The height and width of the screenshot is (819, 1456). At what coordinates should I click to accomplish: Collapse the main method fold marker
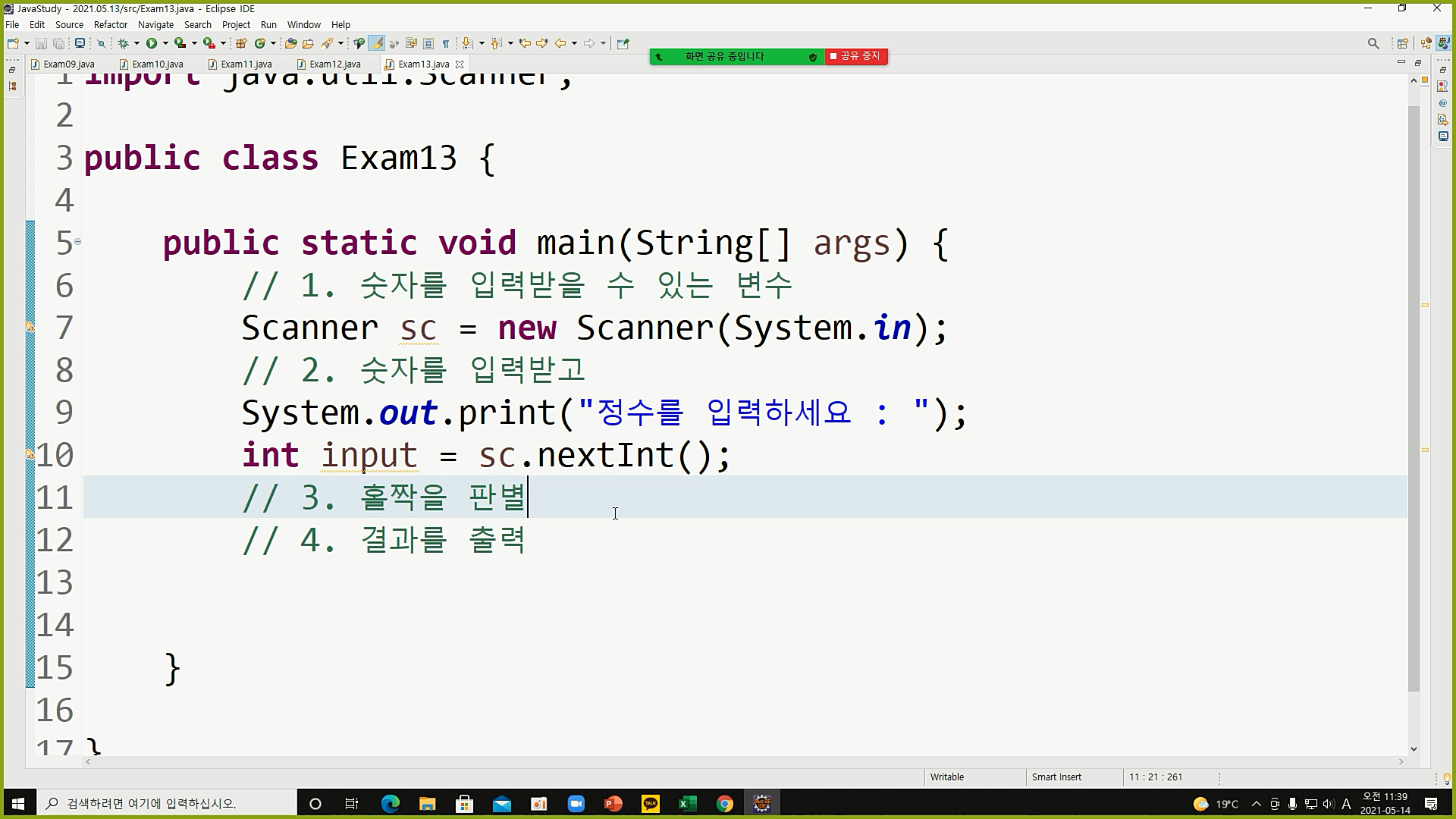(77, 242)
